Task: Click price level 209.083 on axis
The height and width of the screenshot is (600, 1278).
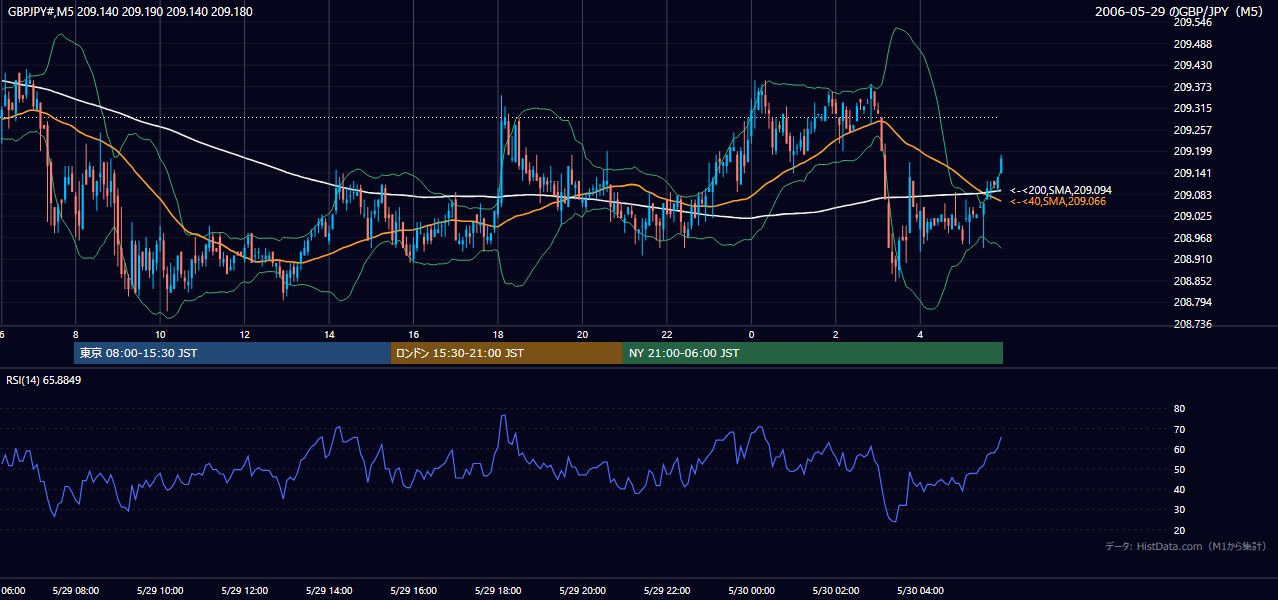Action: tap(1192, 195)
